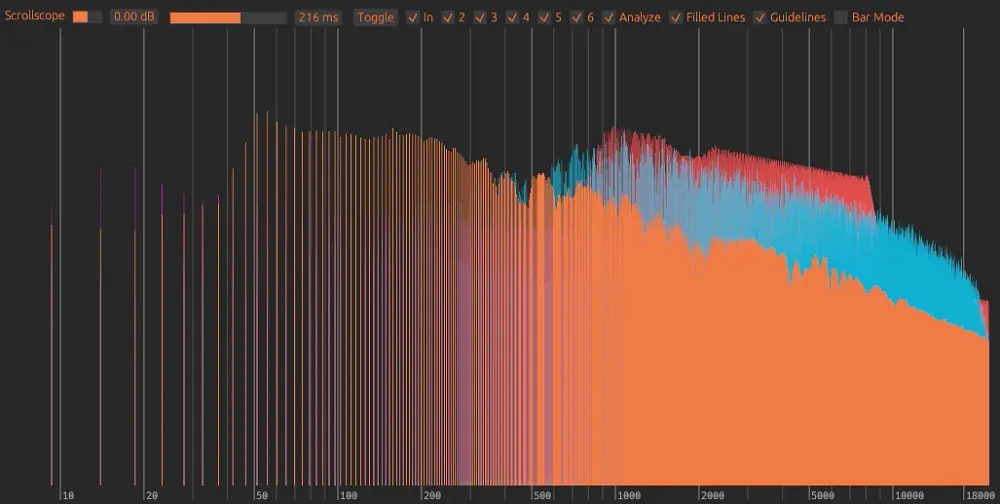This screenshot has width=1000, height=504.
Task: Enable Bar Mode checkbox
Action: click(841, 17)
